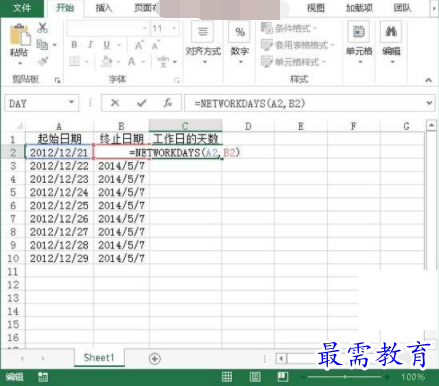Expand the formula bar with the arrow
Image resolution: width=439 pixels, height=386 pixels.
click(x=429, y=103)
